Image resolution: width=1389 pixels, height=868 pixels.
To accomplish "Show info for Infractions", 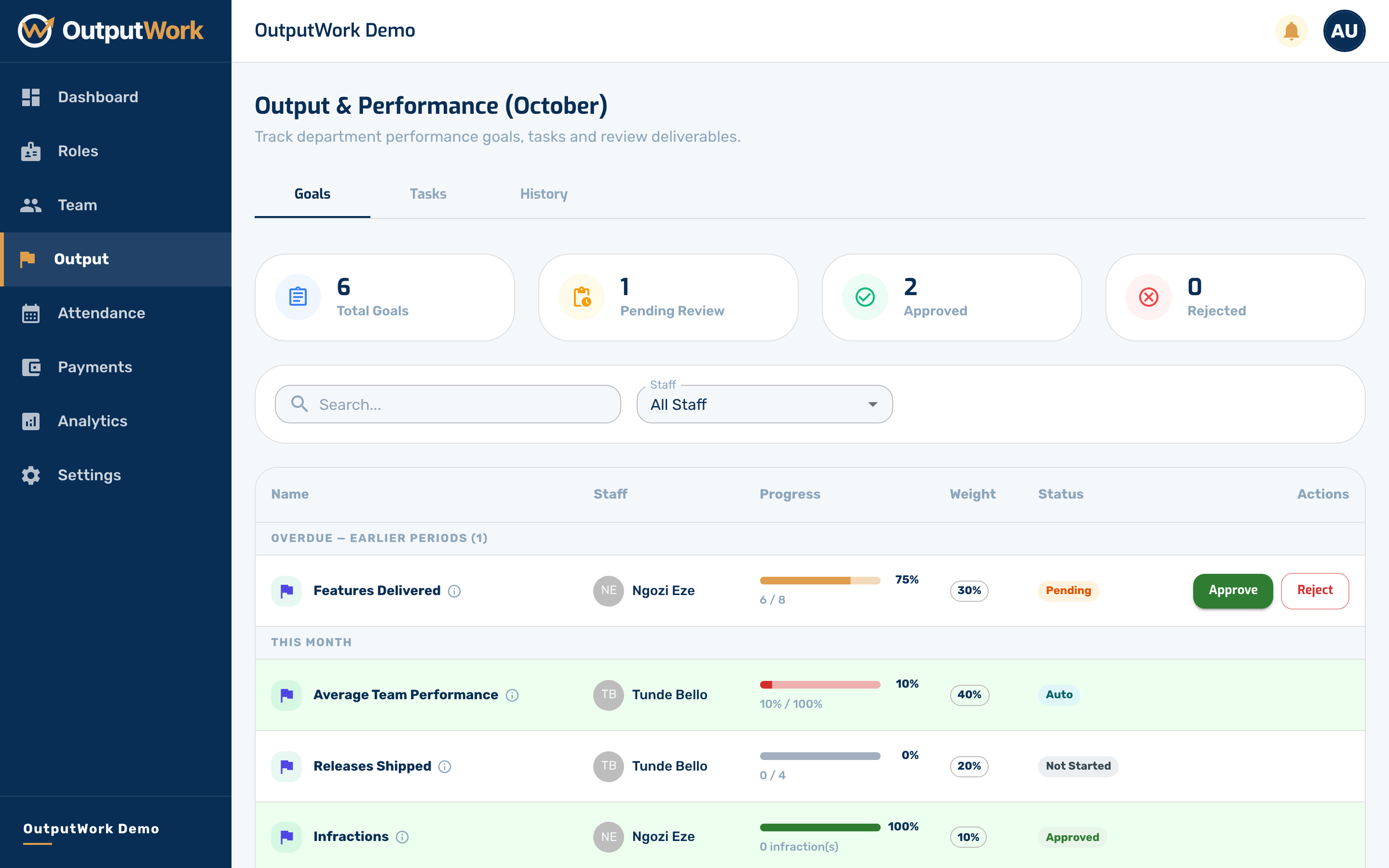I will tap(402, 837).
